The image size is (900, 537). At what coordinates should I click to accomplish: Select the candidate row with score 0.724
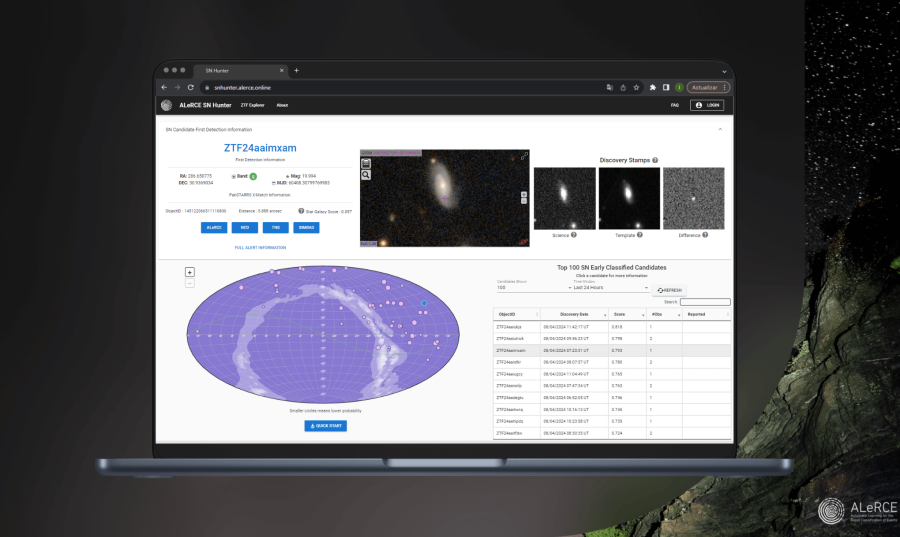(x=612, y=433)
